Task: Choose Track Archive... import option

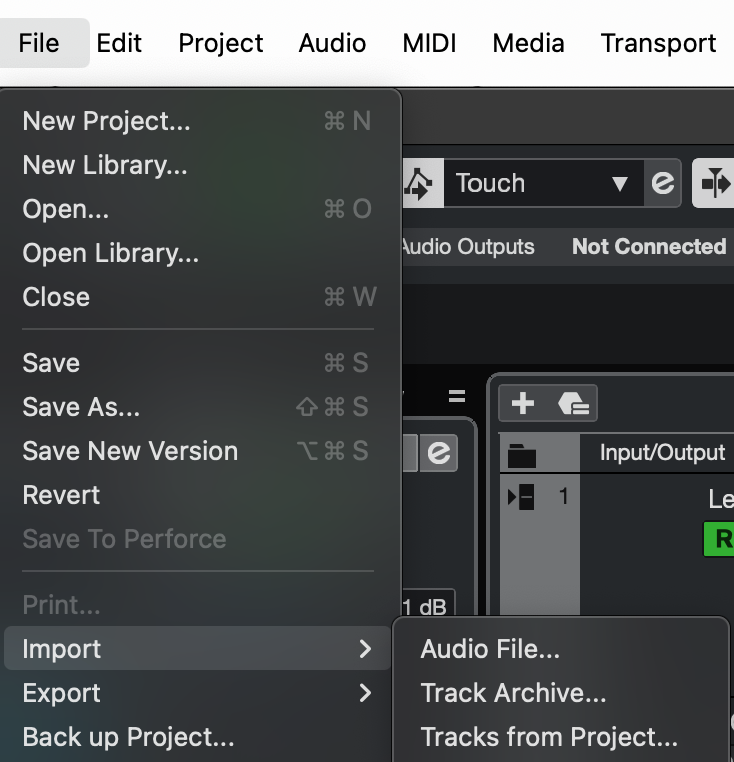Action: click(x=513, y=693)
